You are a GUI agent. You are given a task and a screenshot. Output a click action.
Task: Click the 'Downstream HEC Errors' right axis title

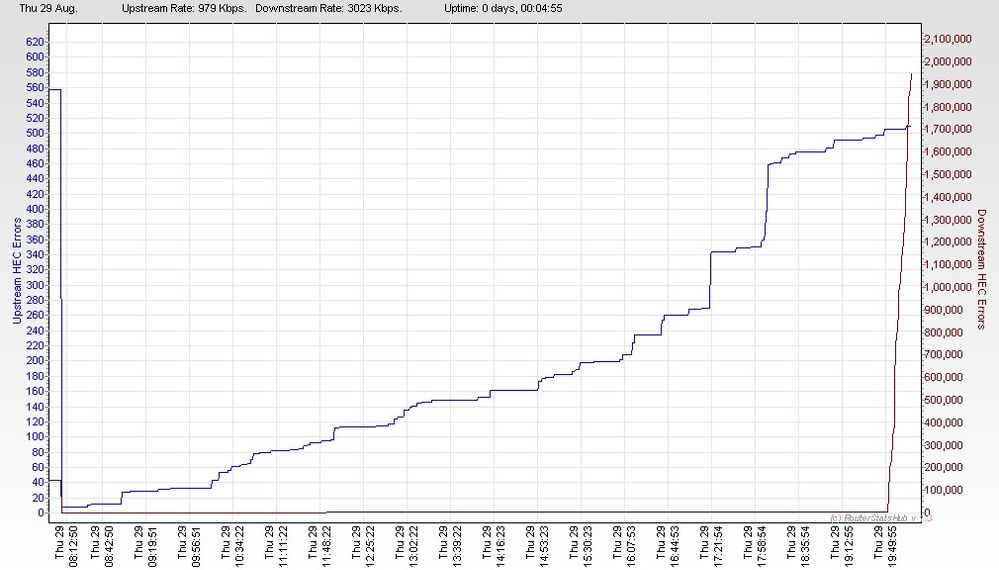pos(981,269)
